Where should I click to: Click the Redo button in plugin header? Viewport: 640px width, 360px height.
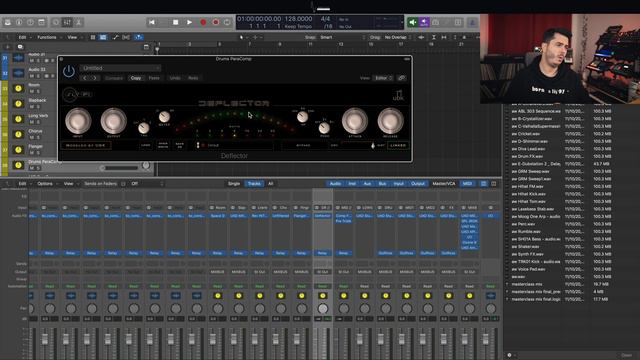coord(193,78)
